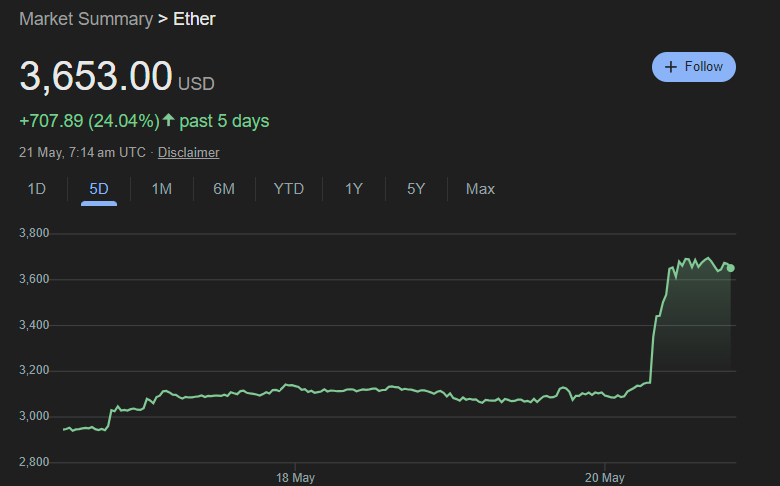Click the 3,600 y-axis label
Image resolution: width=780 pixels, height=486 pixels.
pyautogui.click(x=34, y=279)
